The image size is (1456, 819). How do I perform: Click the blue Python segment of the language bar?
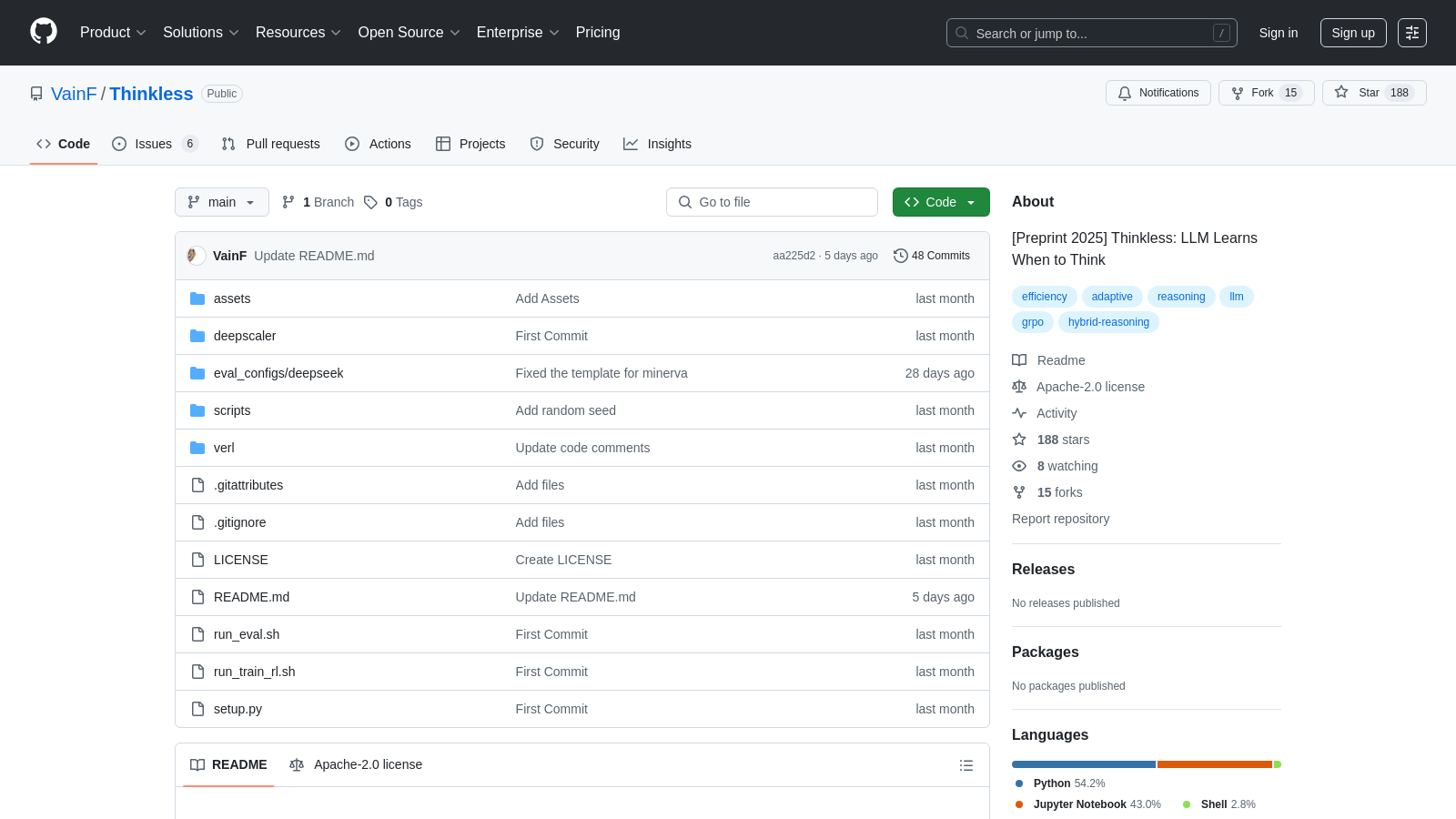click(1083, 764)
